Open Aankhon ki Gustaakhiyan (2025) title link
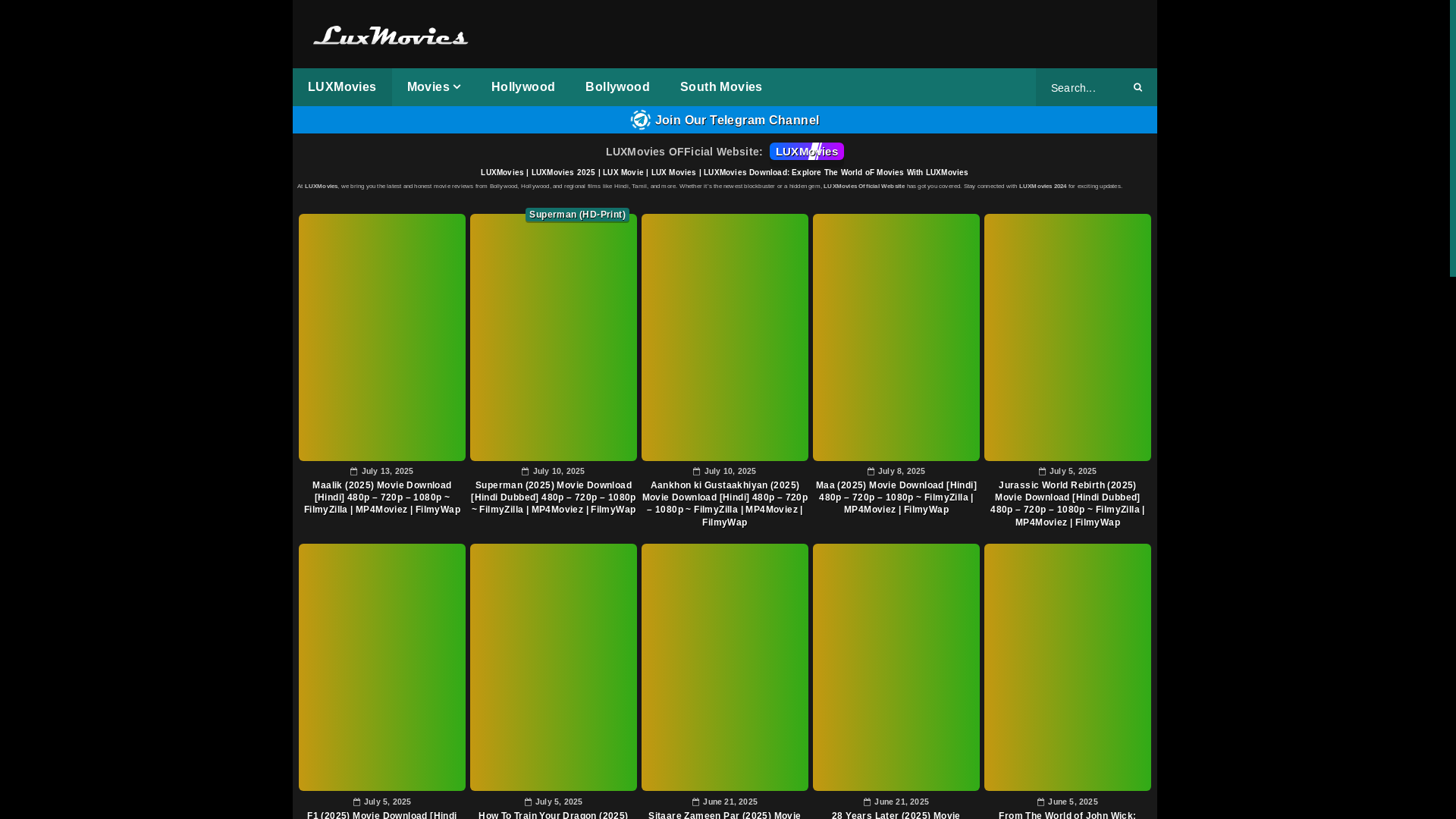The image size is (1456, 819). pyautogui.click(x=725, y=504)
